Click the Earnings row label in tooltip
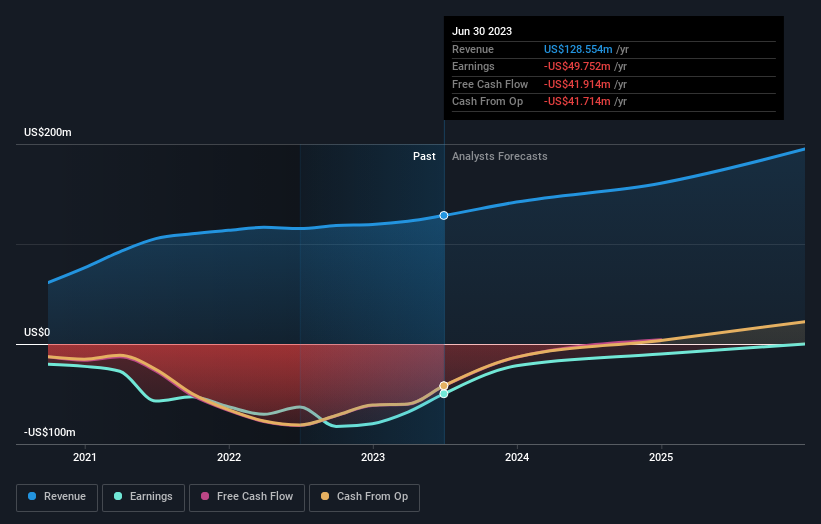This screenshot has width=821, height=524. click(473, 66)
